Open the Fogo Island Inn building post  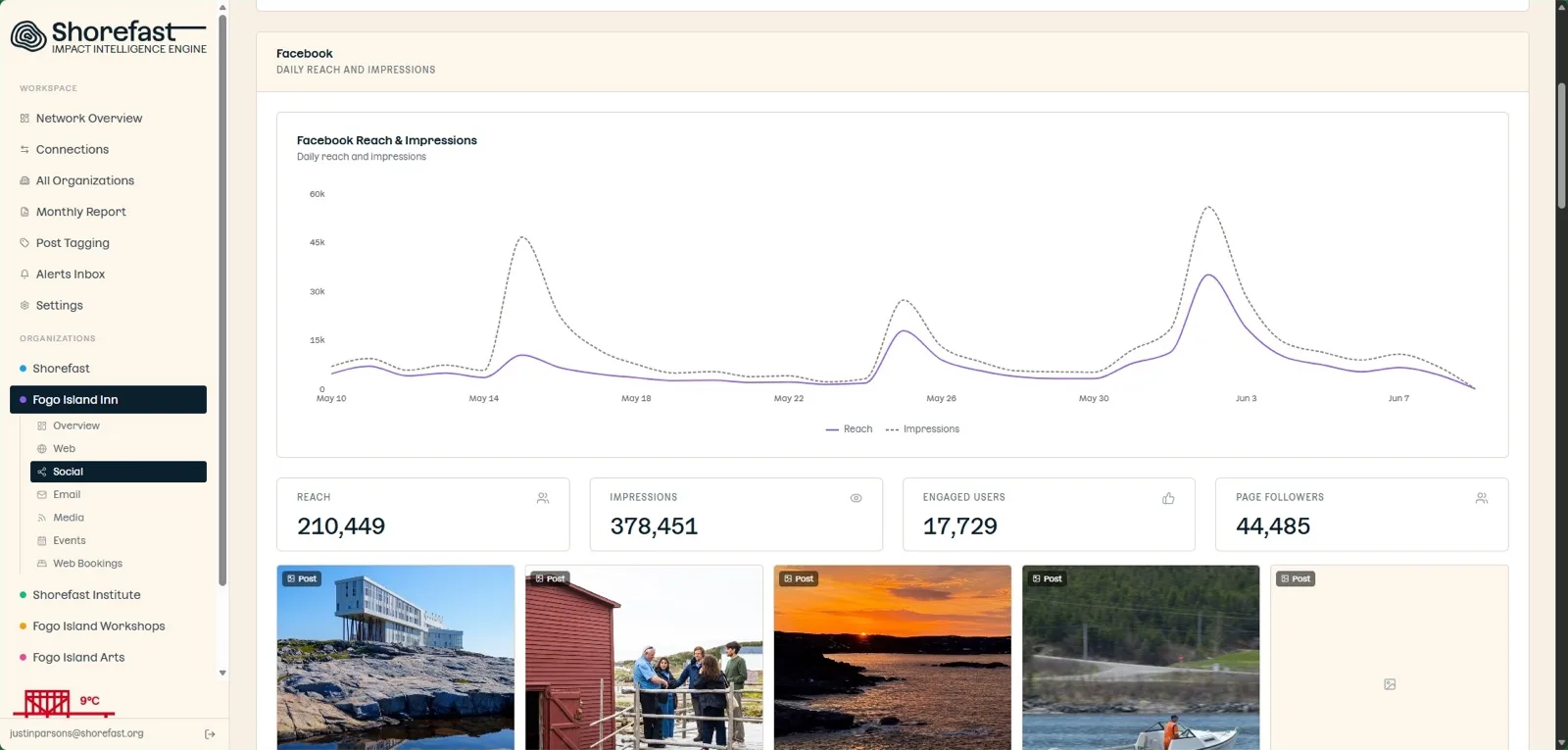396,658
